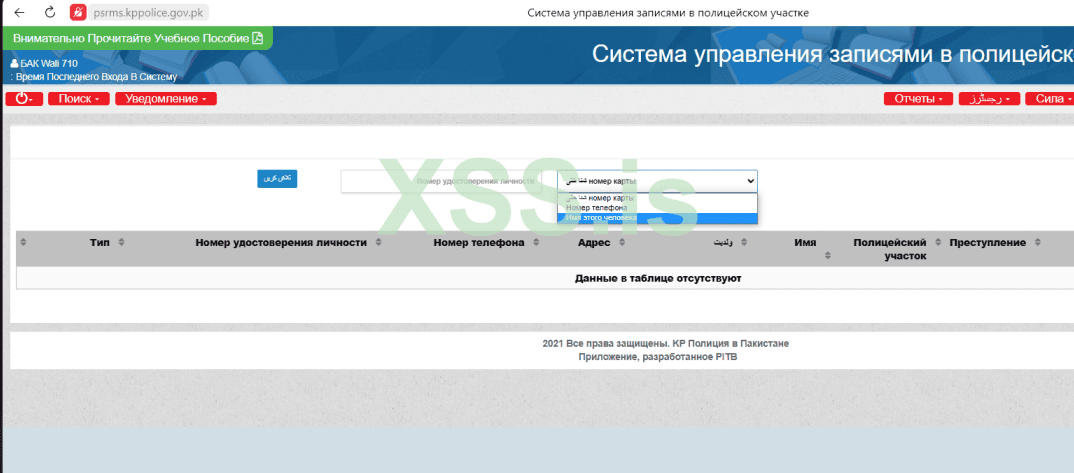The height and width of the screenshot is (473, 1074).
Task: Click the psrms.kppolice.gov.pk address bar
Action: [x=150, y=12]
